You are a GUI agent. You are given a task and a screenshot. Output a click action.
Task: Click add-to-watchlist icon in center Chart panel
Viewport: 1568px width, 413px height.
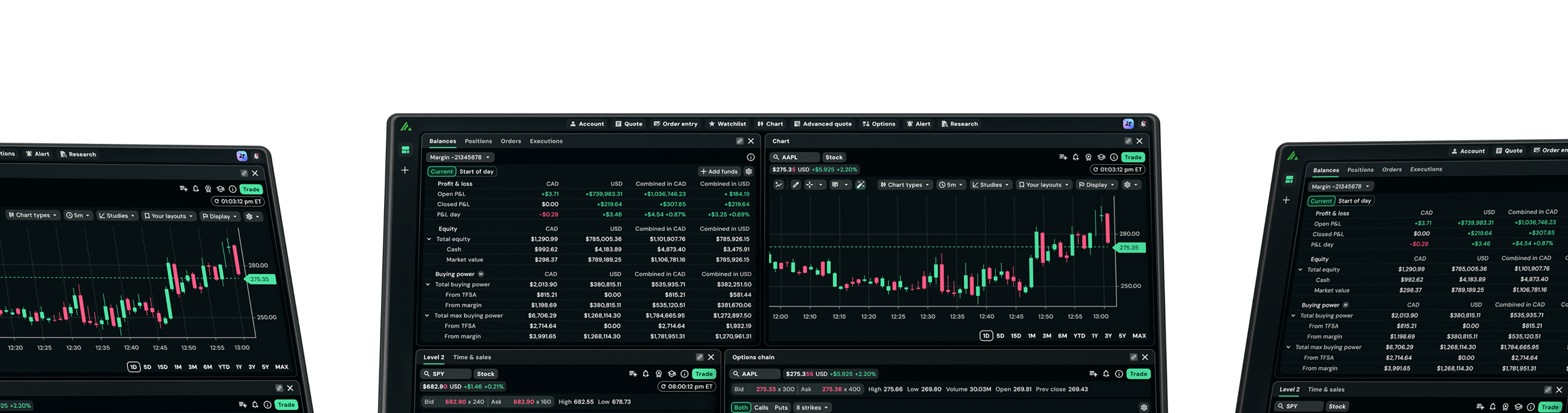[x=1063, y=157]
